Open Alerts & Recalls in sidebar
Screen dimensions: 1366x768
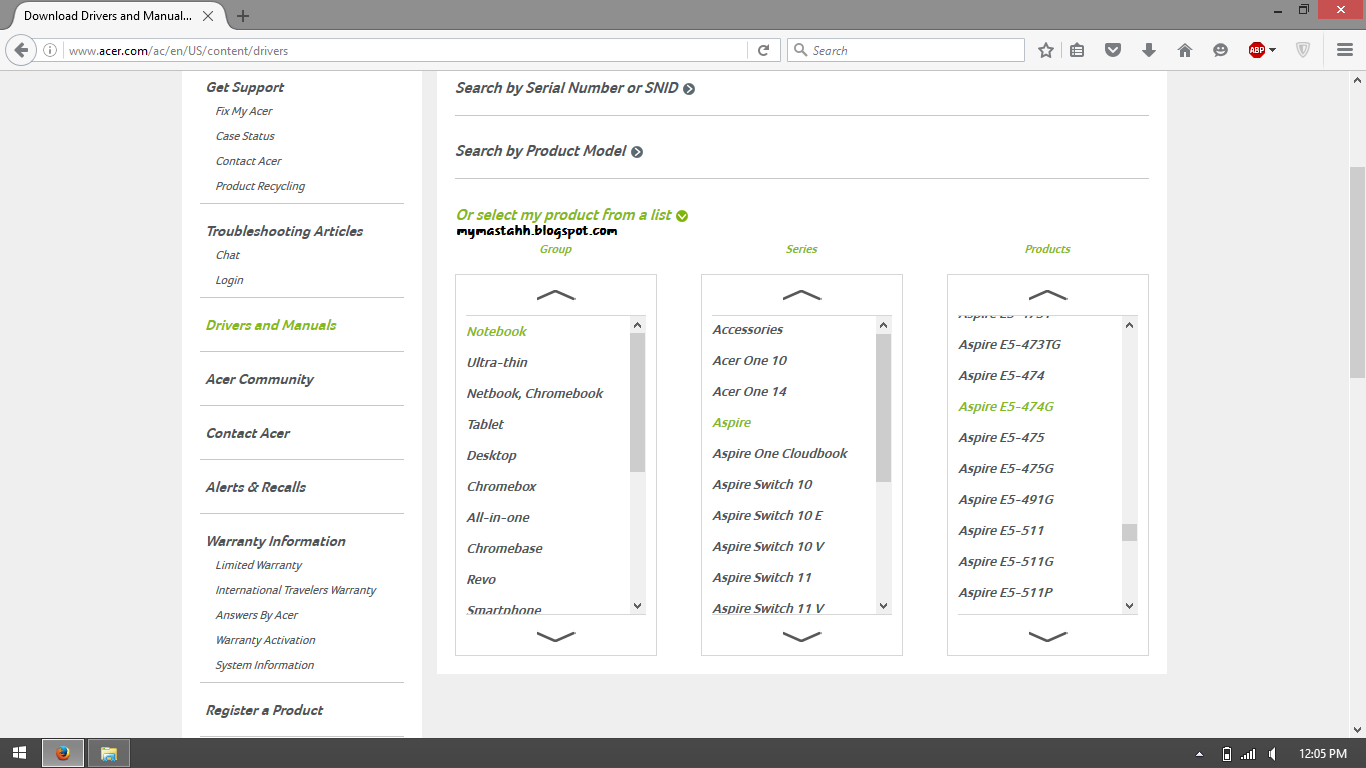coord(256,487)
